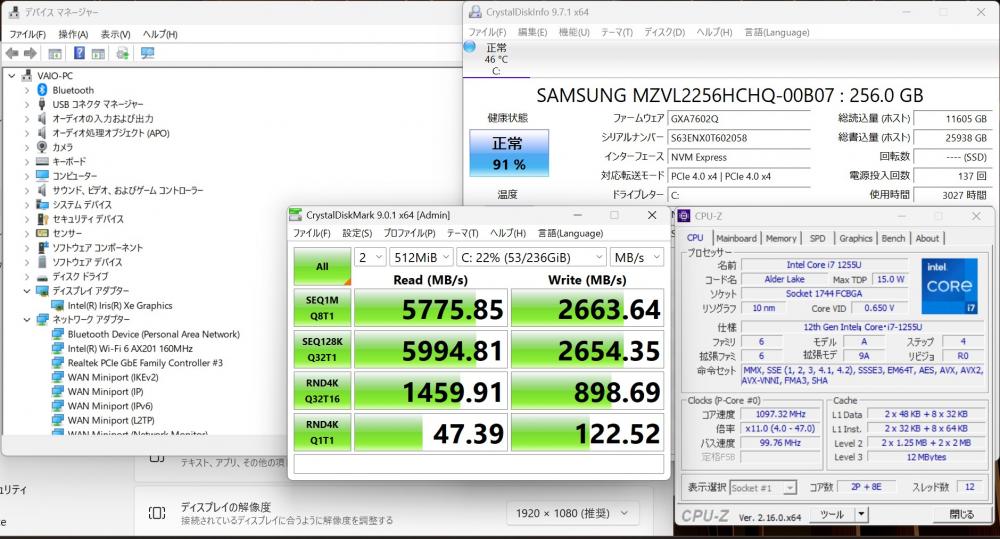
Task: Open drive selection dropdown C: 22%
Action: [x=532, y=257]
